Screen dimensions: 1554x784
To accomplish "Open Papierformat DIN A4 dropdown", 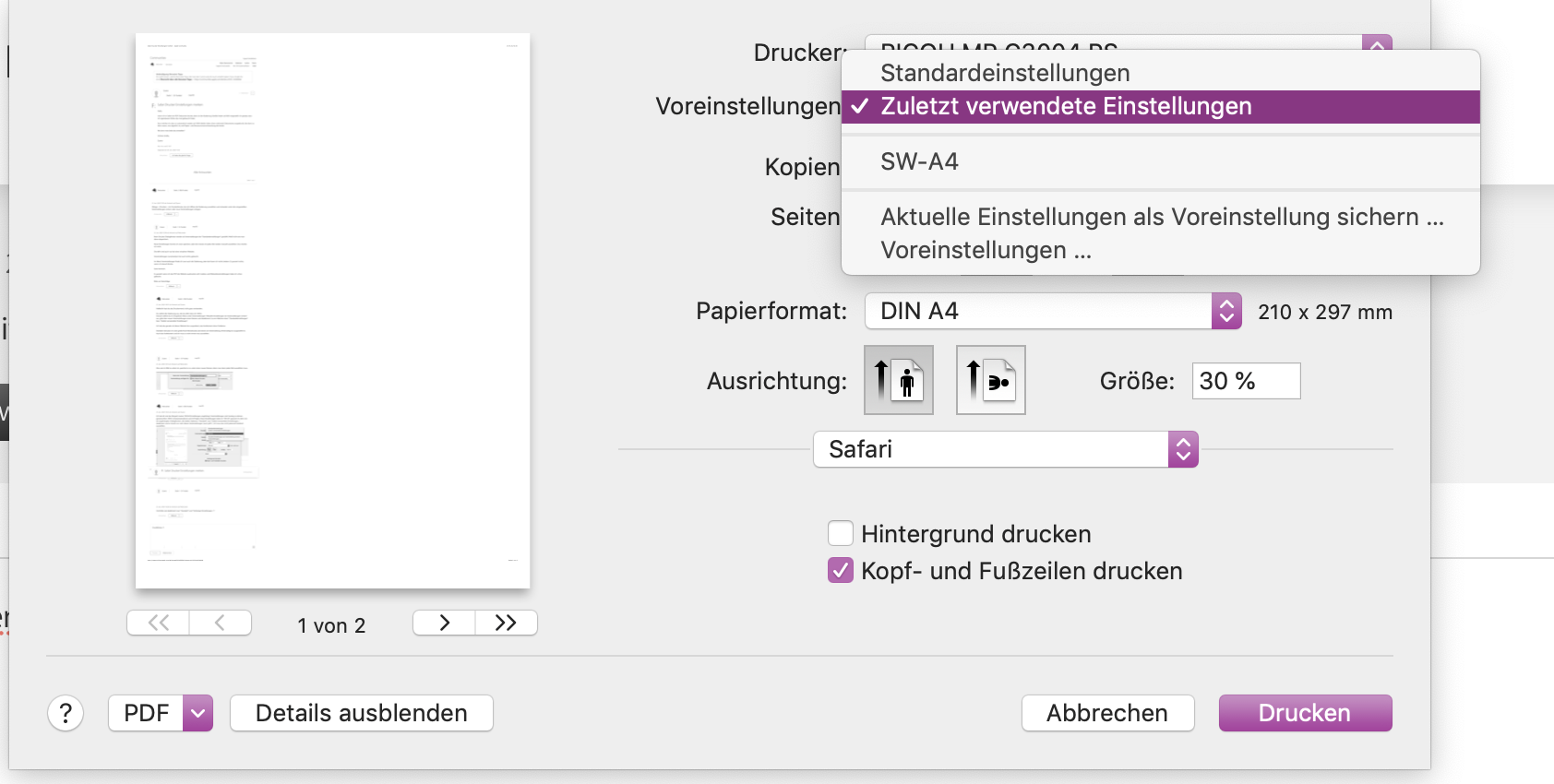I will tap(1052, 312).
